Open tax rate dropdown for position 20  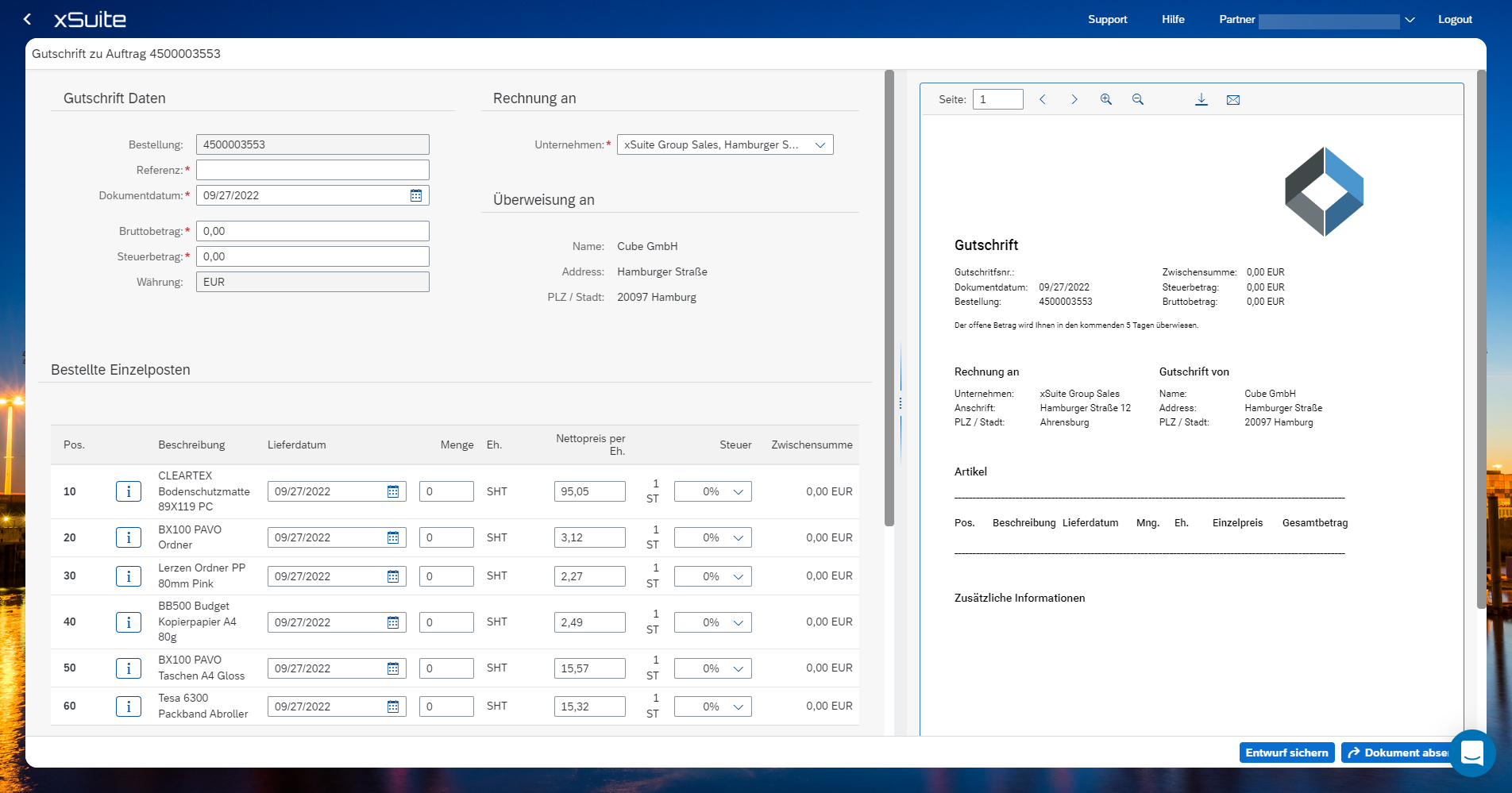(x=738, y=537)
